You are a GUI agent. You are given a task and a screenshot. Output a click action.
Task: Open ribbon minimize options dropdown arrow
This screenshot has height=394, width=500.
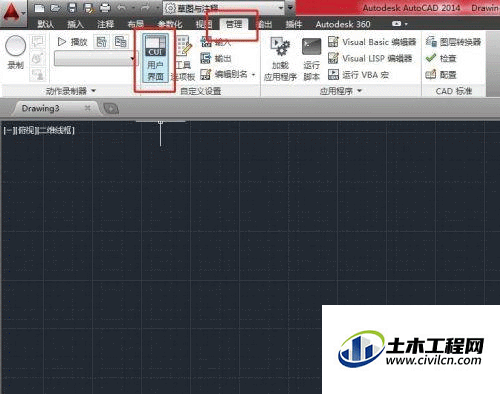(406, 24)
